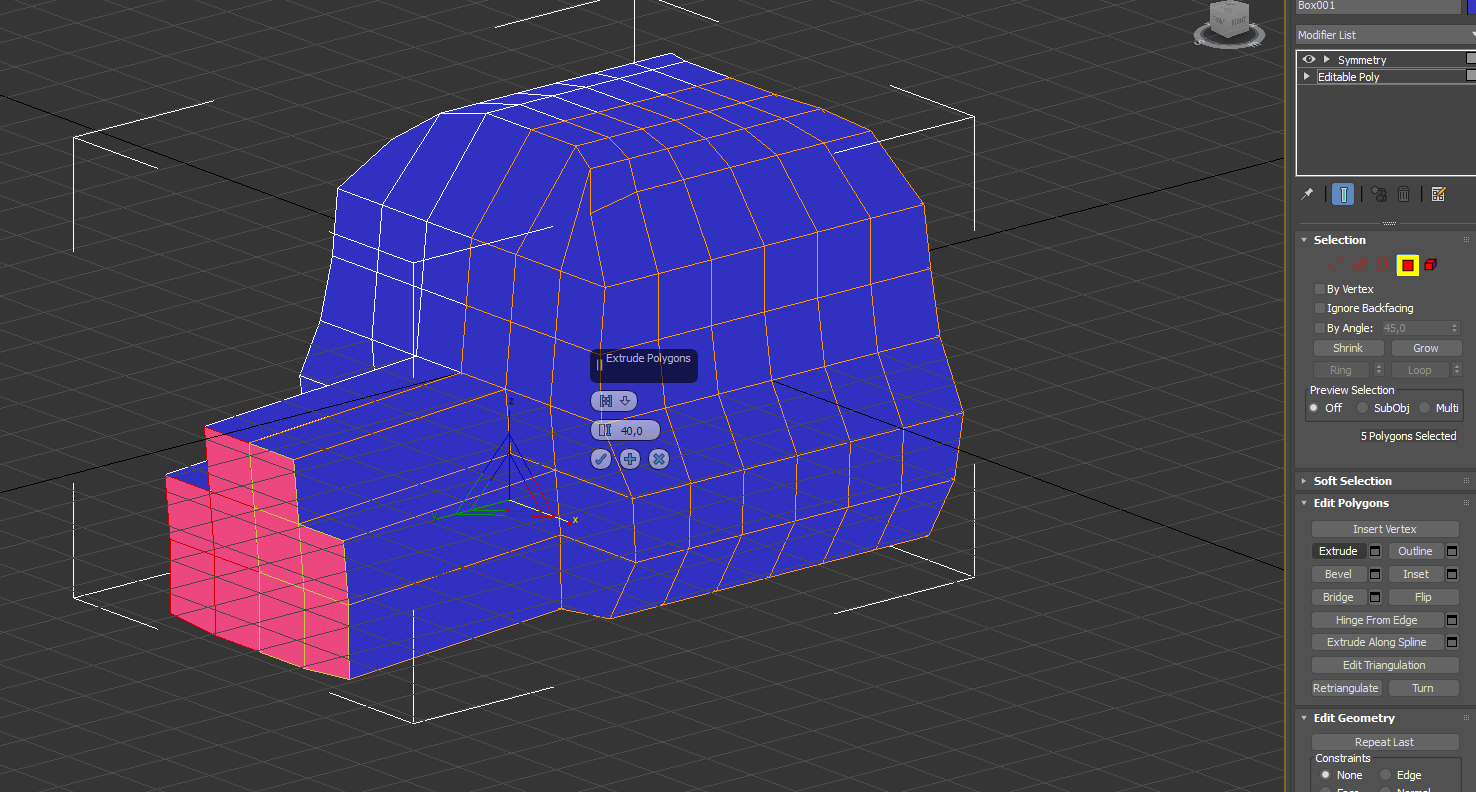Select Symmetry in the modifier stack
This screenshot has width=1476, height=792.
point(1362,60)
